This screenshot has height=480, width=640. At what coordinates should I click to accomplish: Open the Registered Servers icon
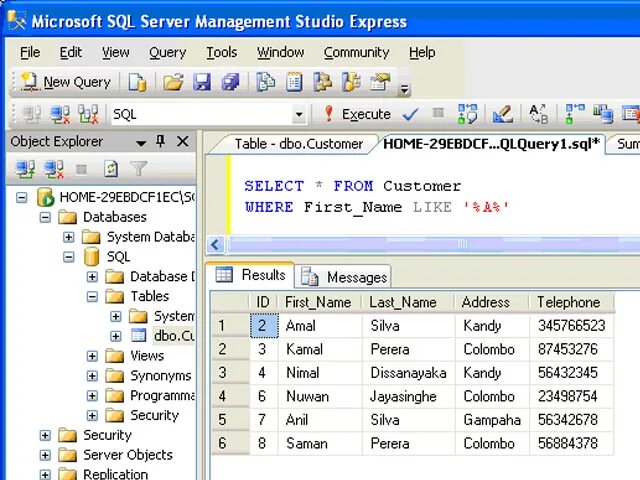click(266, 82)
